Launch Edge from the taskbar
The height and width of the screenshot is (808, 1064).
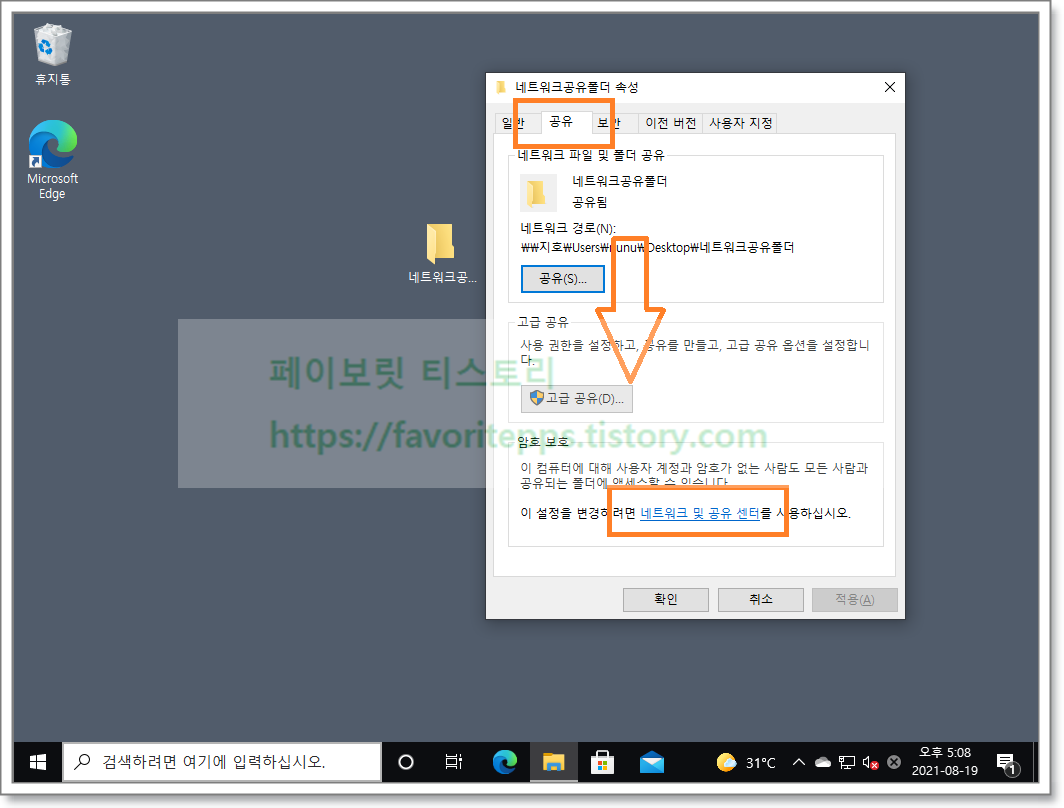[x=505, y=762]
